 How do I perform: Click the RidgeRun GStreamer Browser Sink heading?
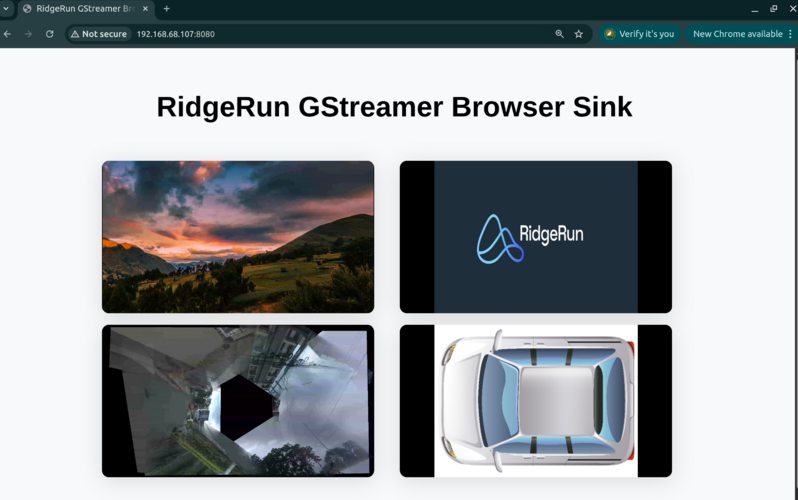[394, 107]
